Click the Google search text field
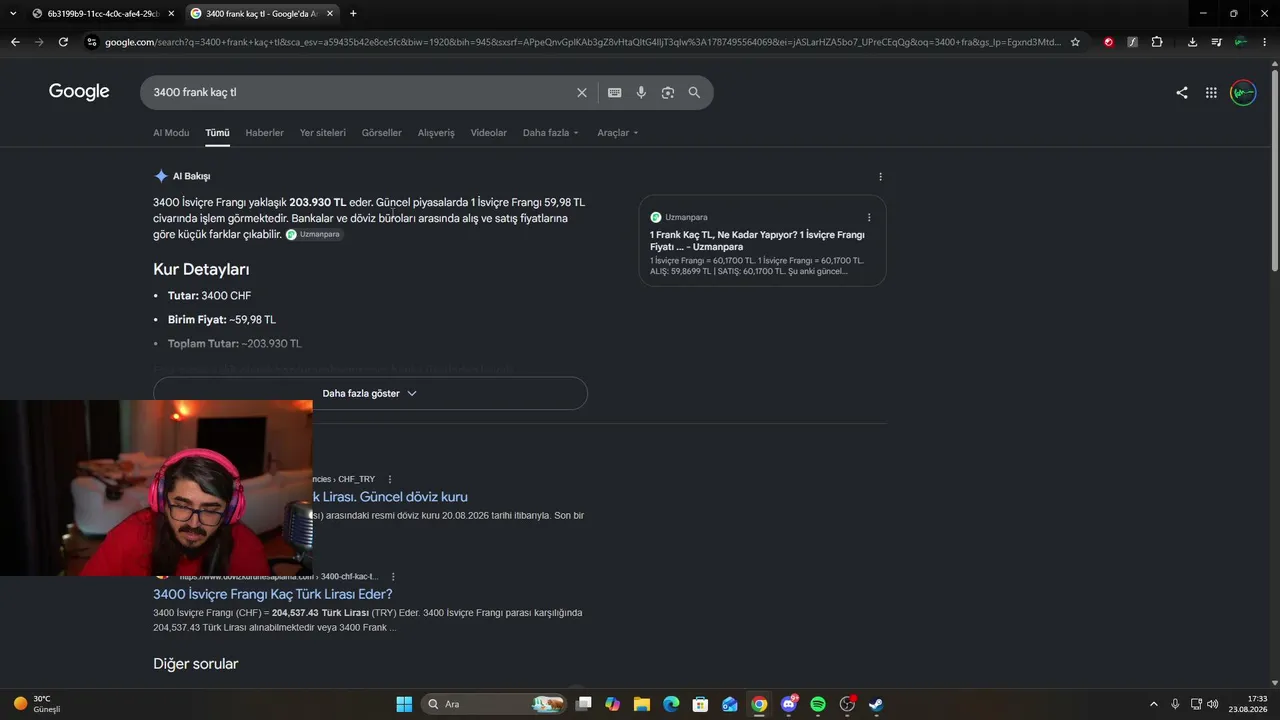The width and height of the screenshot is (1280, 720). tap(360, 92)
